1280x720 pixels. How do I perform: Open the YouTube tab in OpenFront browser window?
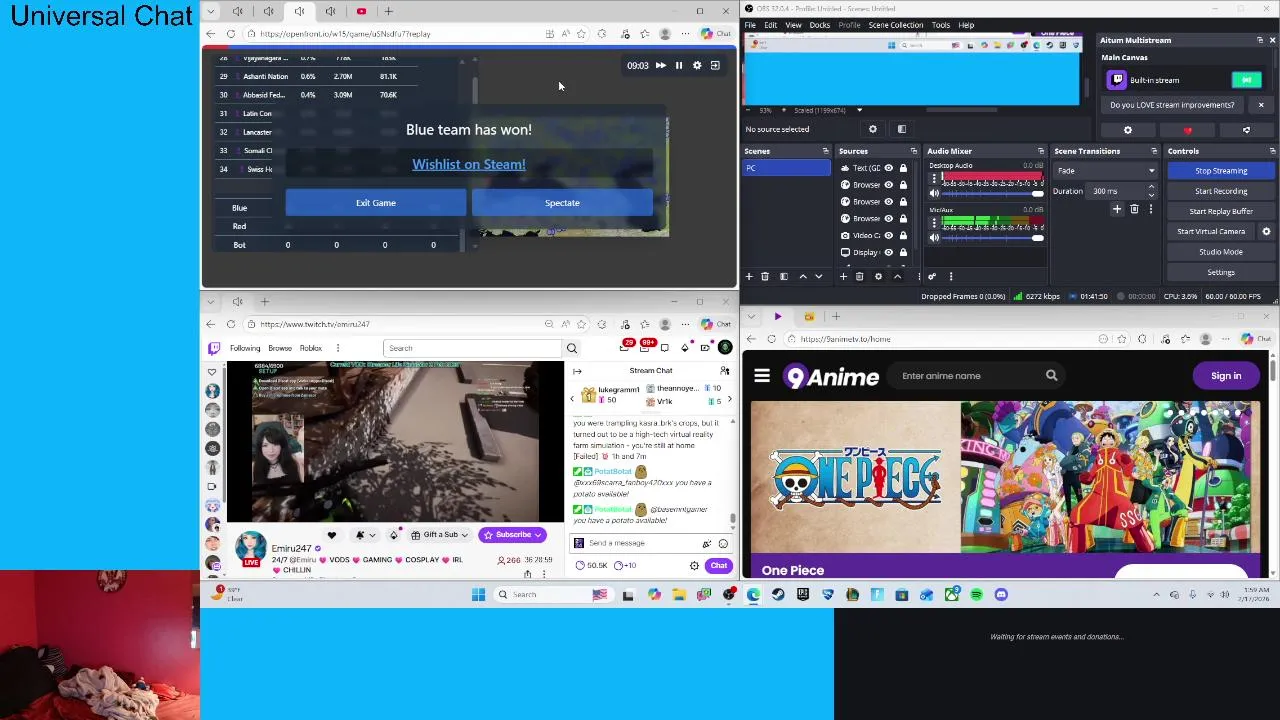tap(361, 11)
